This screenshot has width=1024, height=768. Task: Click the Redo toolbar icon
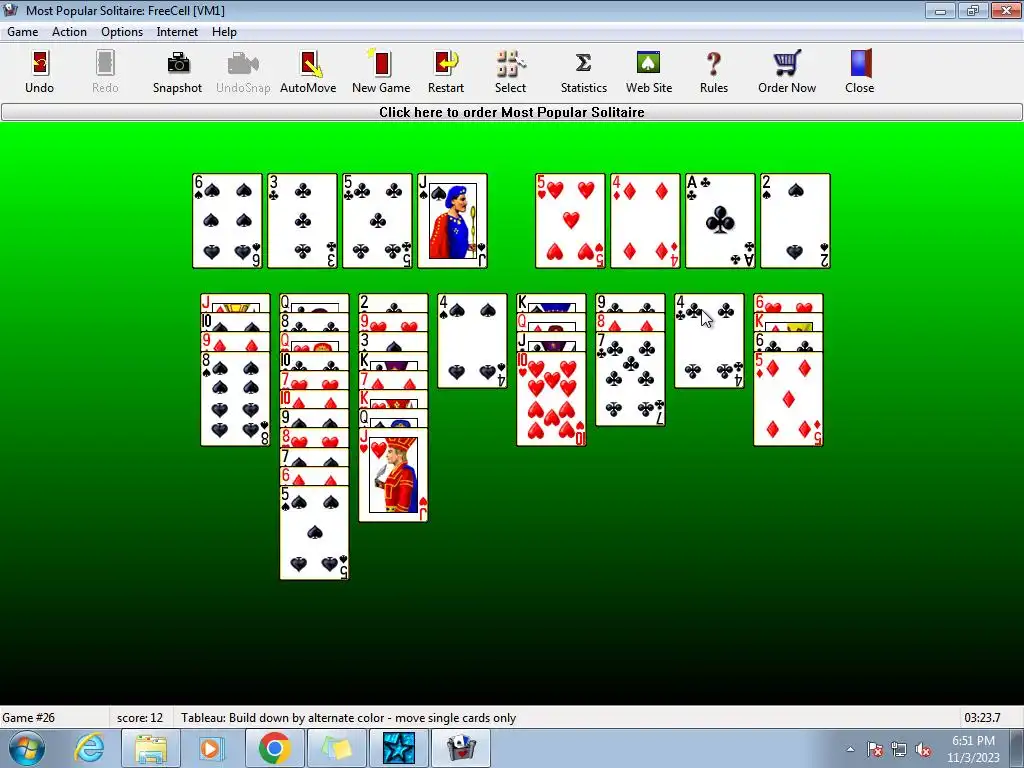coord(104,72)
